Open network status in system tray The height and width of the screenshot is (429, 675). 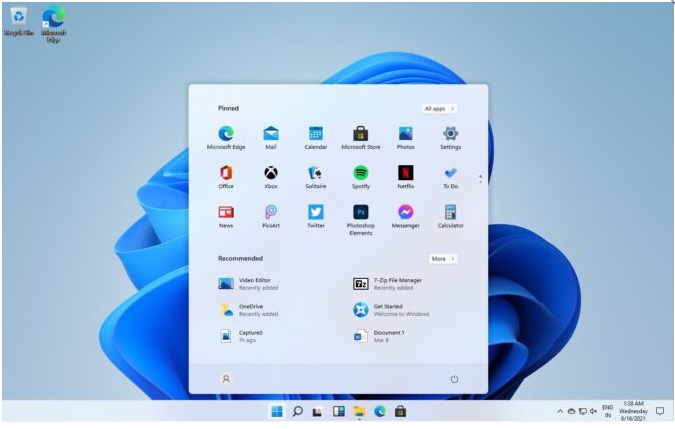click(x=582, y=411)
